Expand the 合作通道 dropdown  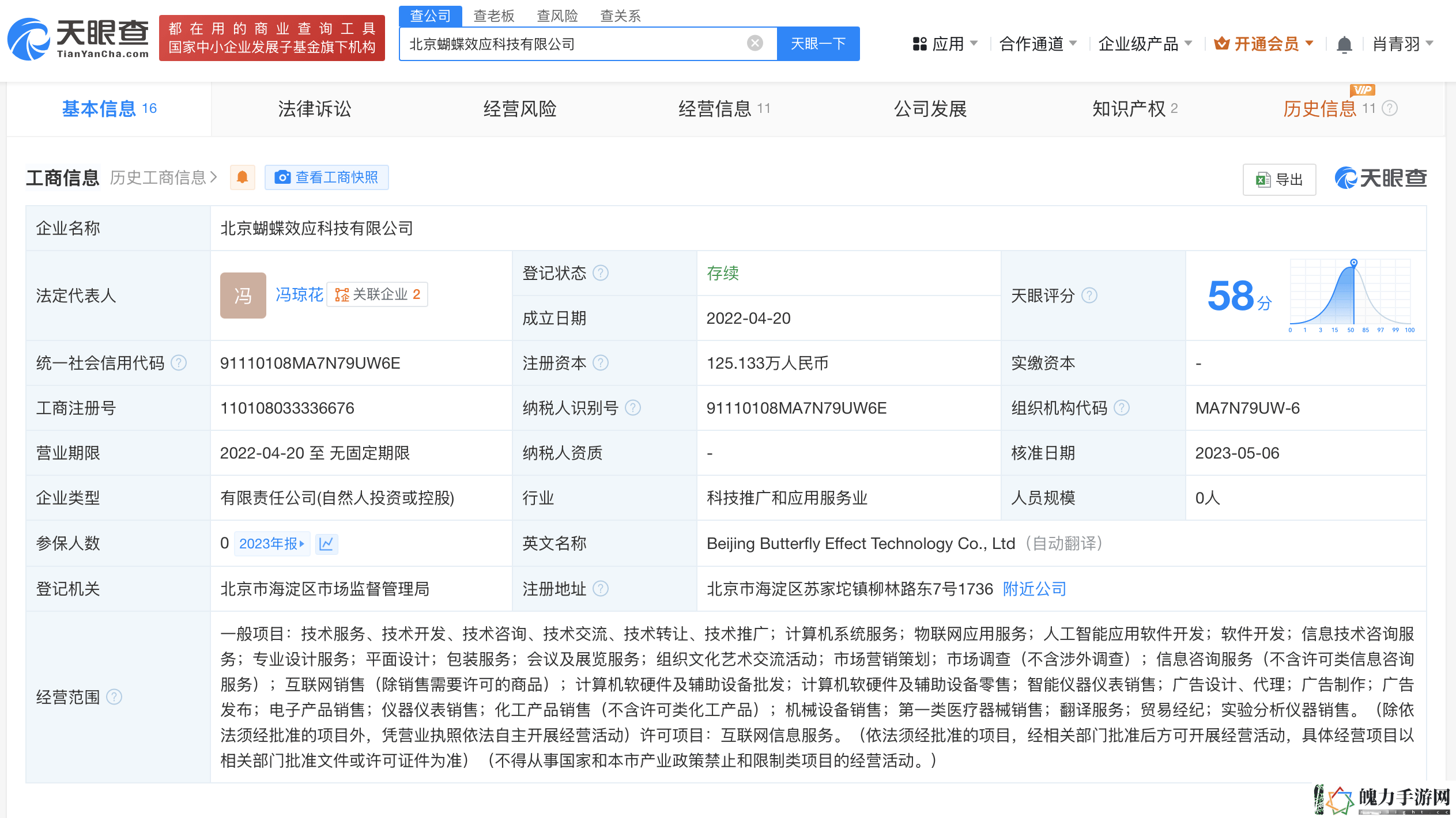tap(1038, 44)
